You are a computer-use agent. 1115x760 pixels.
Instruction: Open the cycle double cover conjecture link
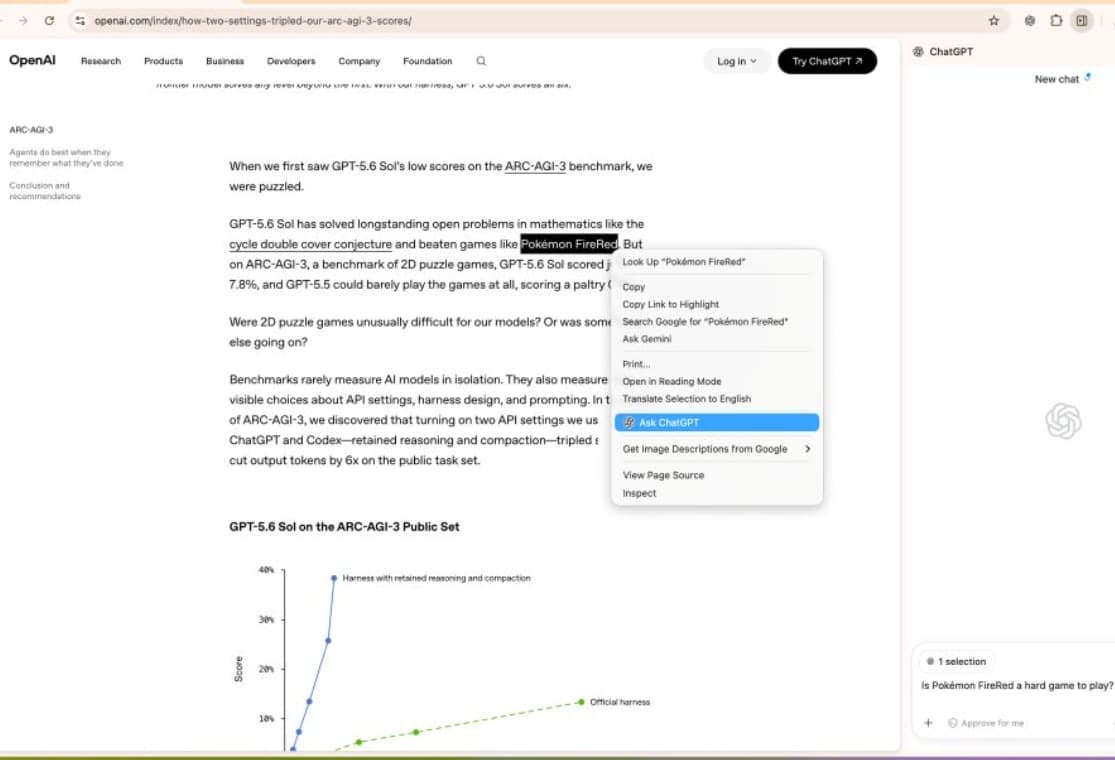pos(310,244)
